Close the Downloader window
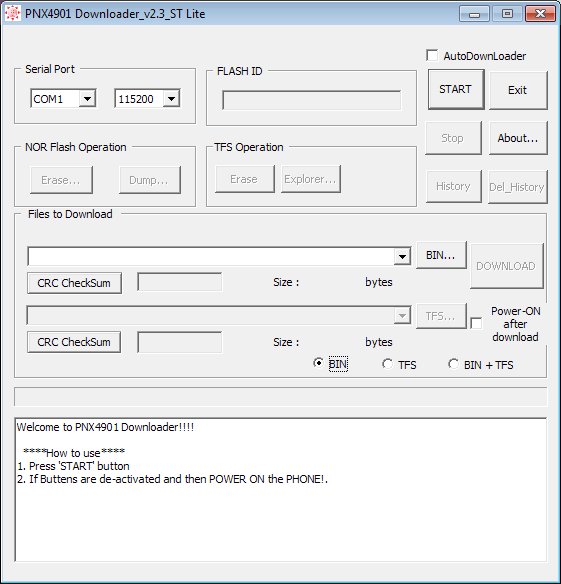The image size is (561, 584). 540,14
